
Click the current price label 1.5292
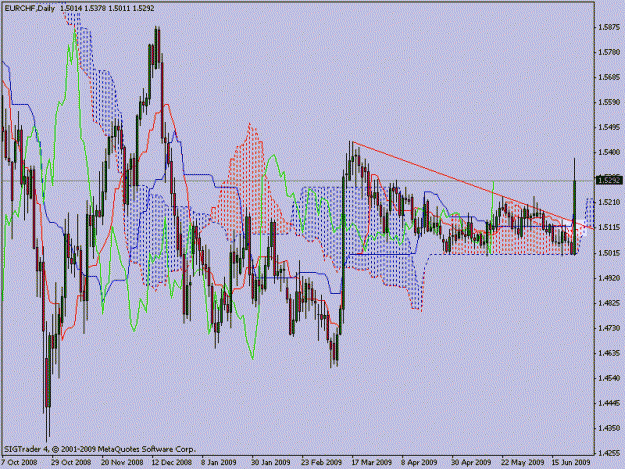pos(609,181)
